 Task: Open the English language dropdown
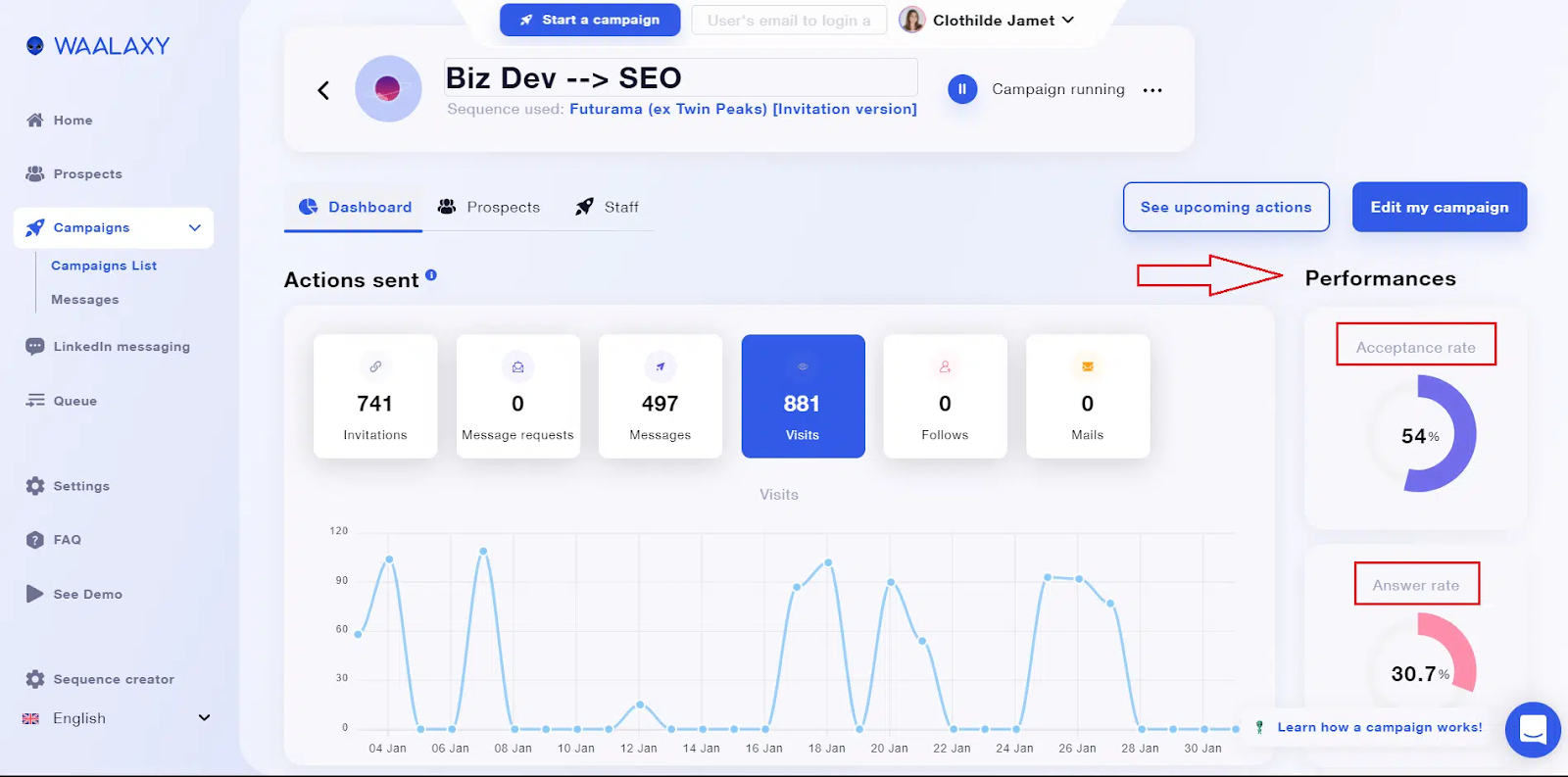point(116,718)
